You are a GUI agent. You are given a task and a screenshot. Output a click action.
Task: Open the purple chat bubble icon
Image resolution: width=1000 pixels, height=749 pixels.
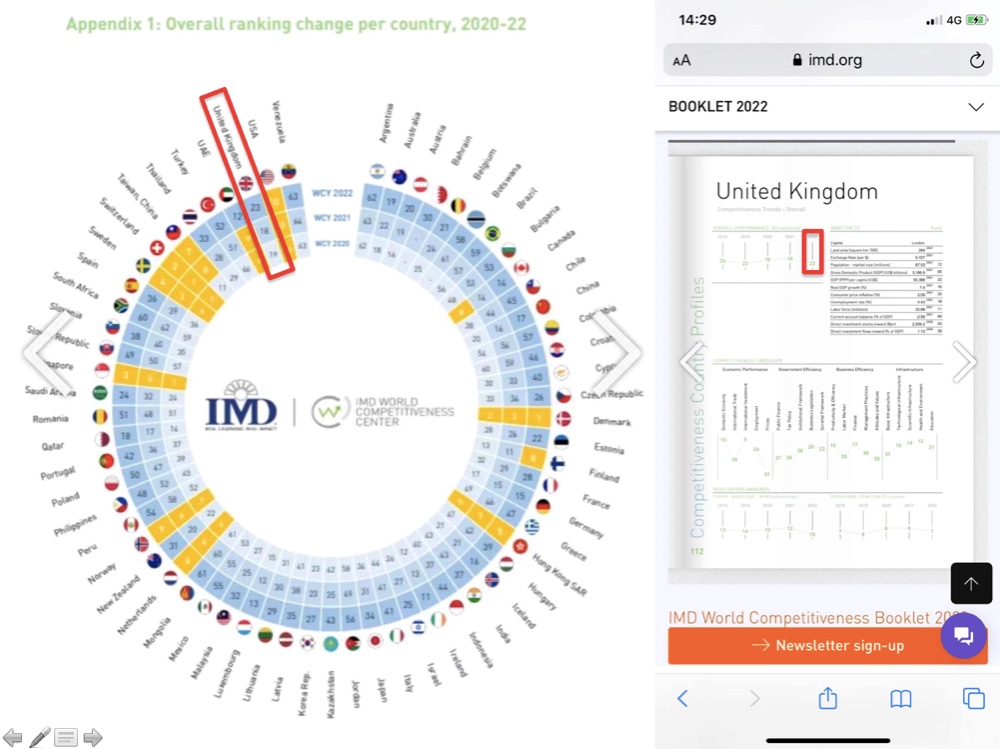tap(963, 636)
